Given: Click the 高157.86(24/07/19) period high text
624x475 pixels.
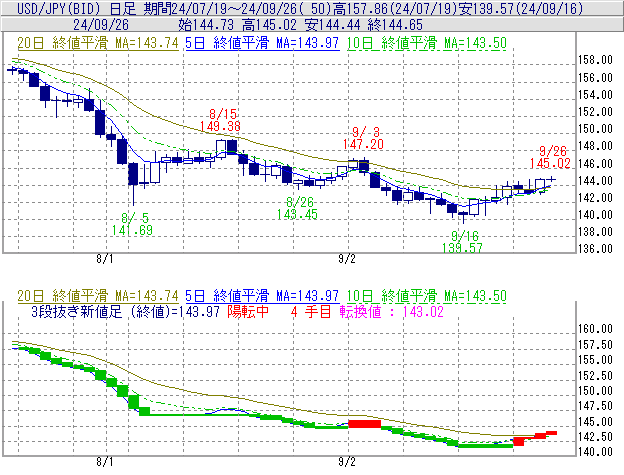Looking at the screenshot, I should coord(398,8).
